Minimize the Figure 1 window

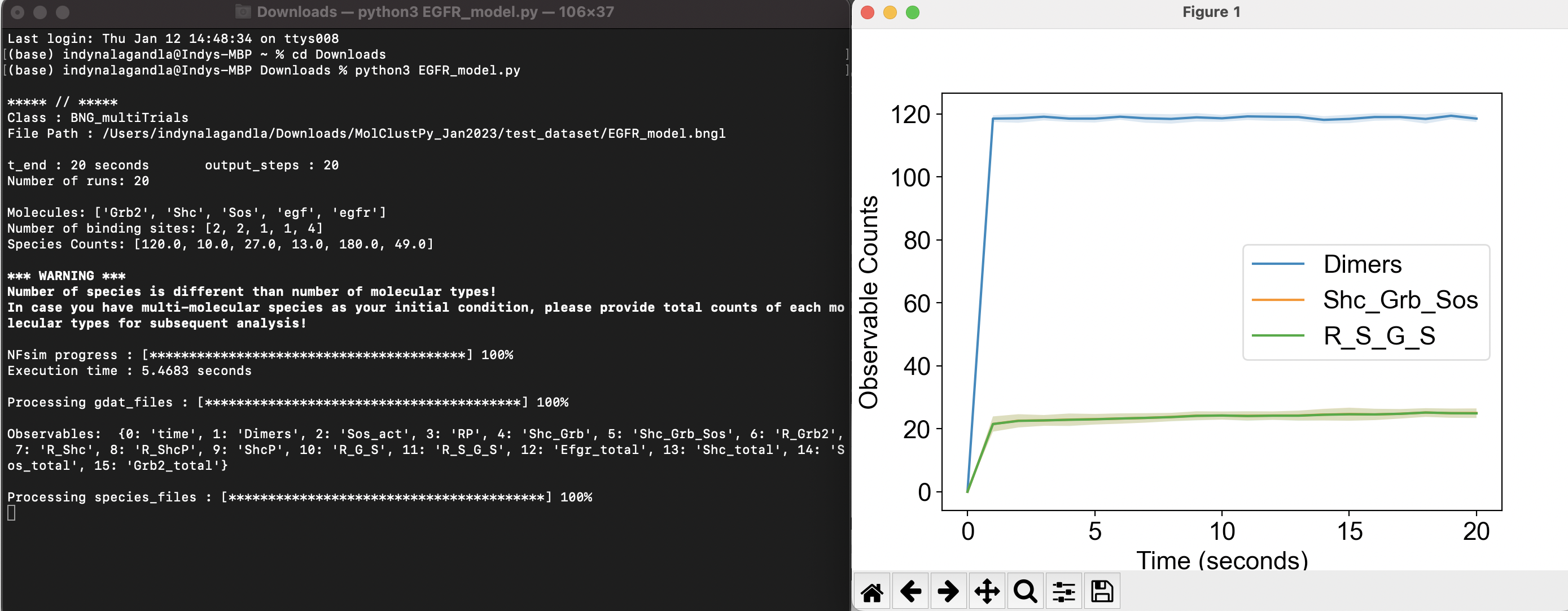click(x=890, y=12)
